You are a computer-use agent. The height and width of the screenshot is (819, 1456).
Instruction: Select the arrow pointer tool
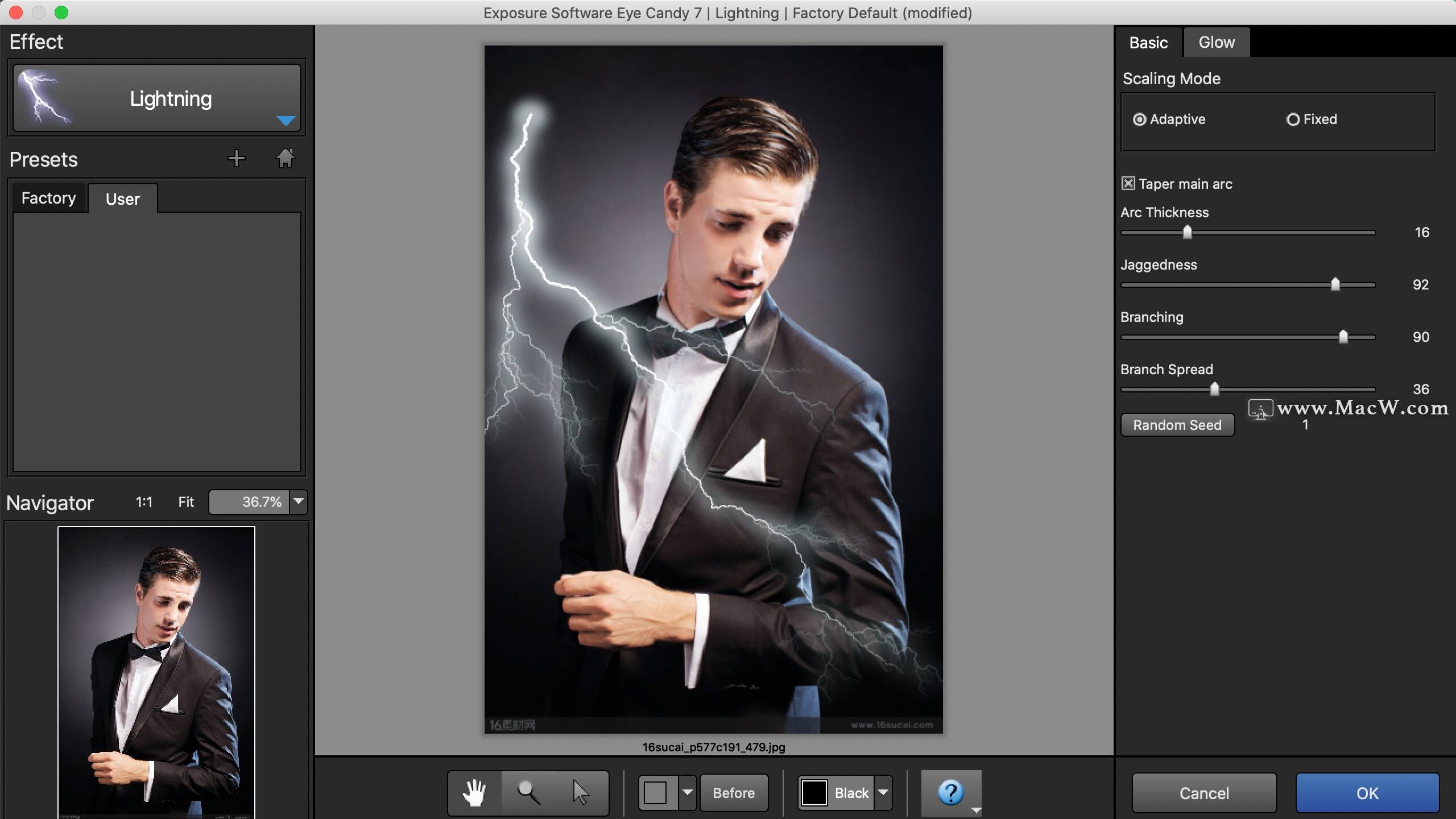(x=581, y=793)
